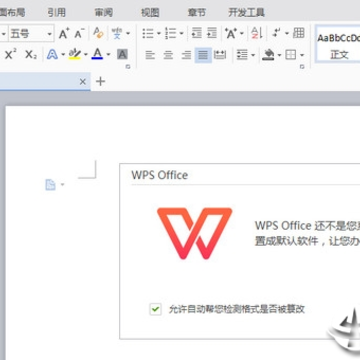Viewport: 360px width, 360px height.
Task: Toggle justify alignment
Action: click(x=203, y=55)
